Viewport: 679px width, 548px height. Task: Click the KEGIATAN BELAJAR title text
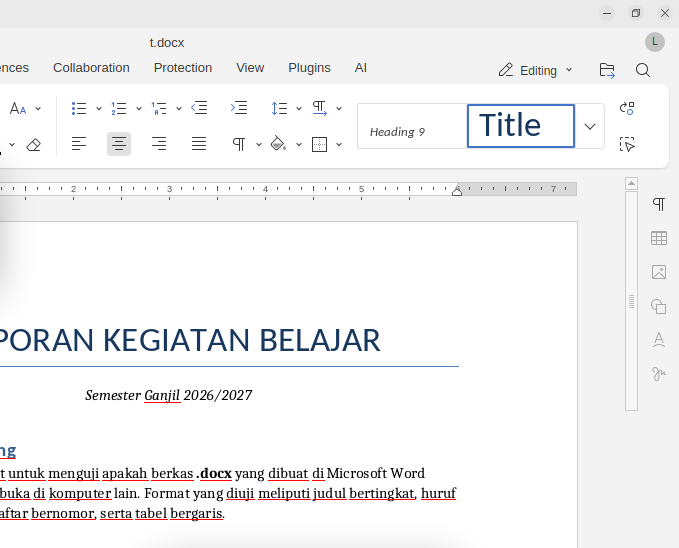coord(242,340)
